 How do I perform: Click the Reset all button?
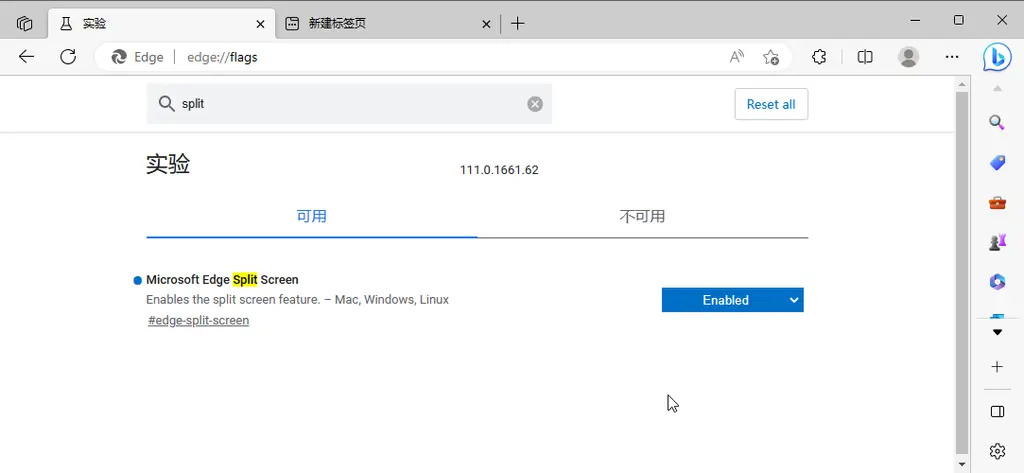(x=770, y=104)
